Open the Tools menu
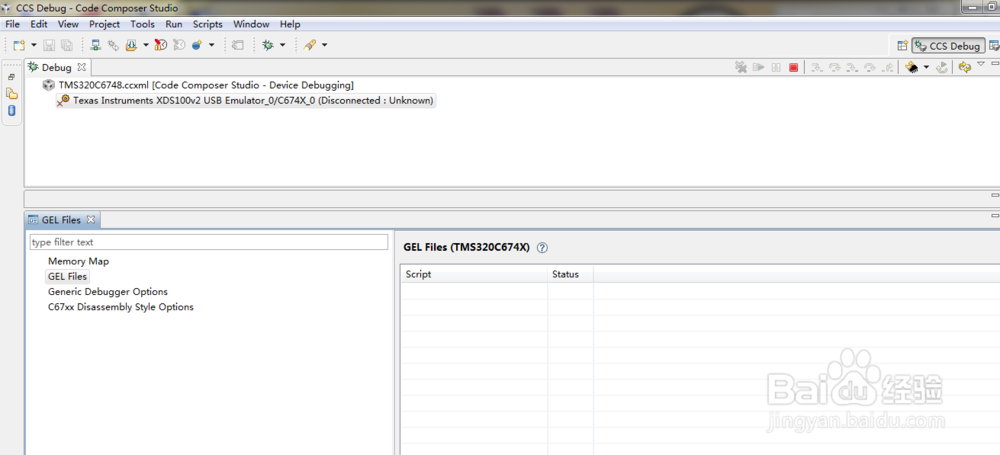 pyautogui.click(x=143, y=24)
